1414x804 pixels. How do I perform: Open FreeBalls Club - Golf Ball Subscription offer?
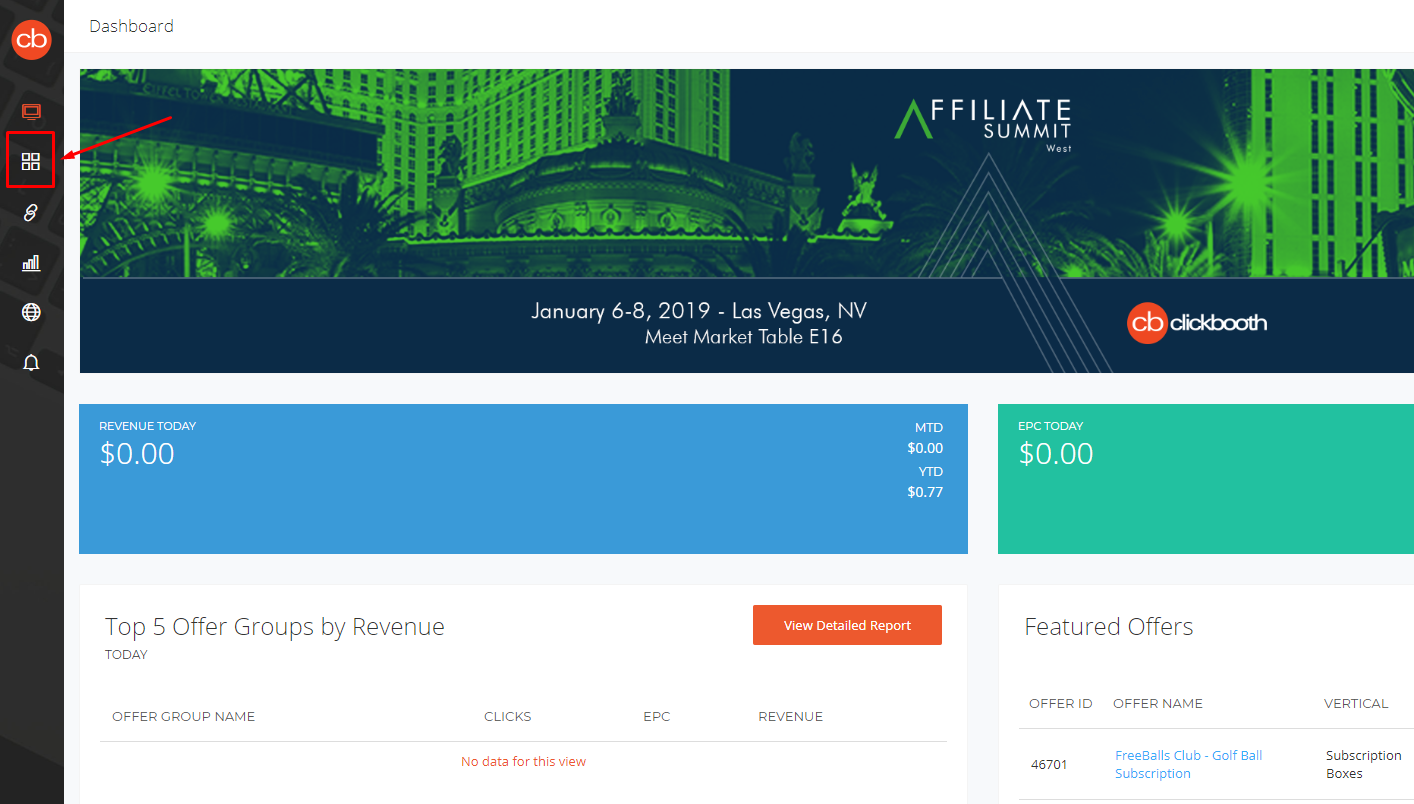pyautogui.click(x=1188, y=764)
